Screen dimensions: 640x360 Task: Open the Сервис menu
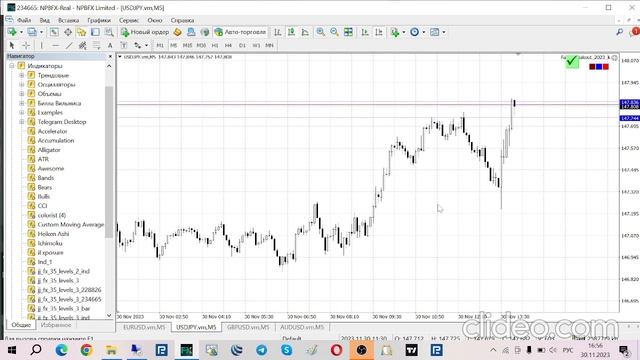[x=129, y=20]
